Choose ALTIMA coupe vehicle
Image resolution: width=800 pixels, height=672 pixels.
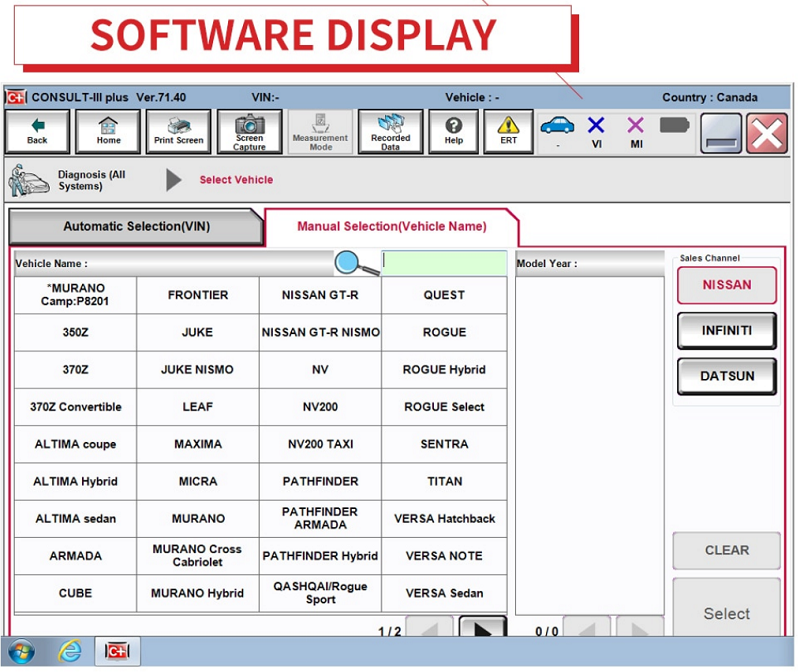[x=76, y=444]
